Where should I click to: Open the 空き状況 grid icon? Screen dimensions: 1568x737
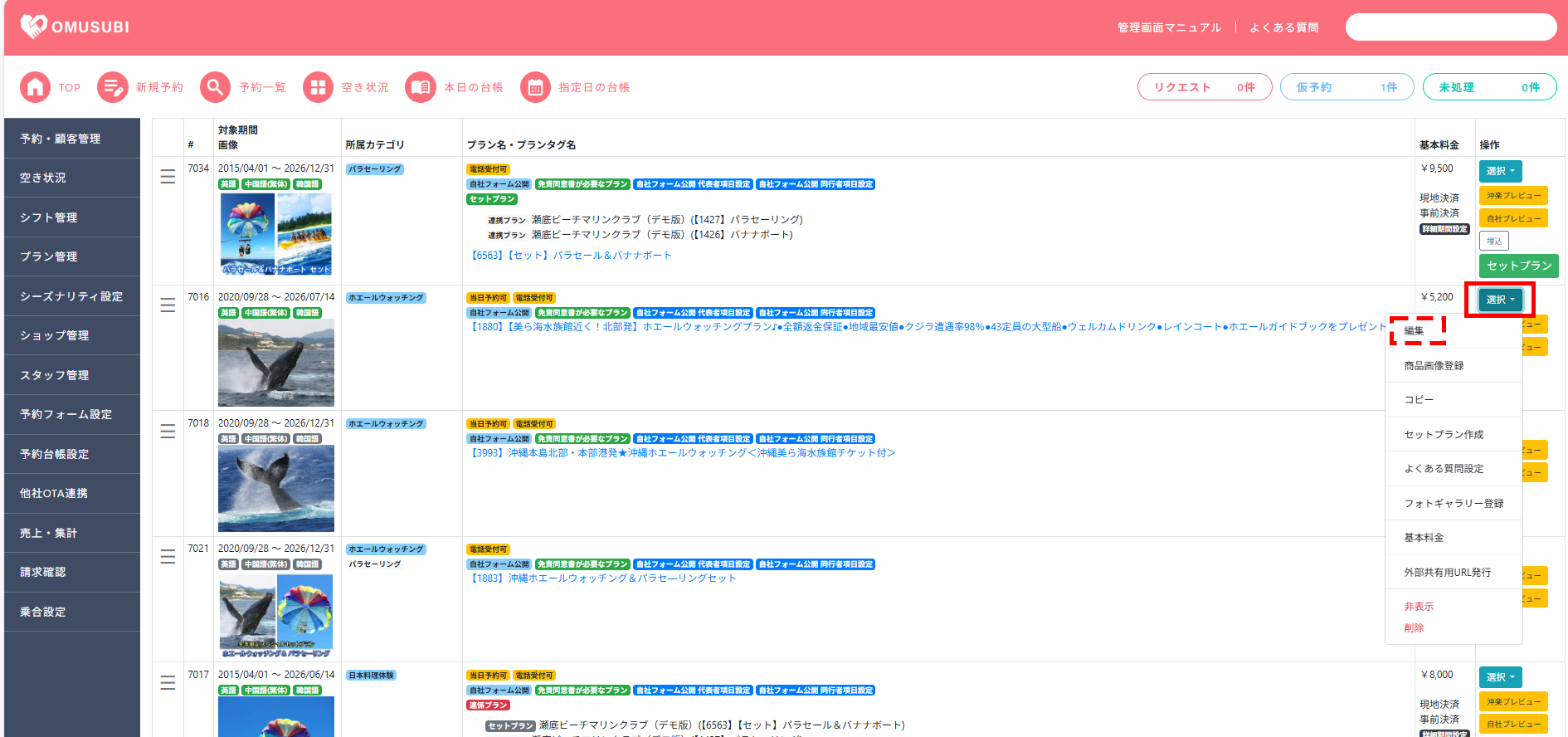point(317,87)
